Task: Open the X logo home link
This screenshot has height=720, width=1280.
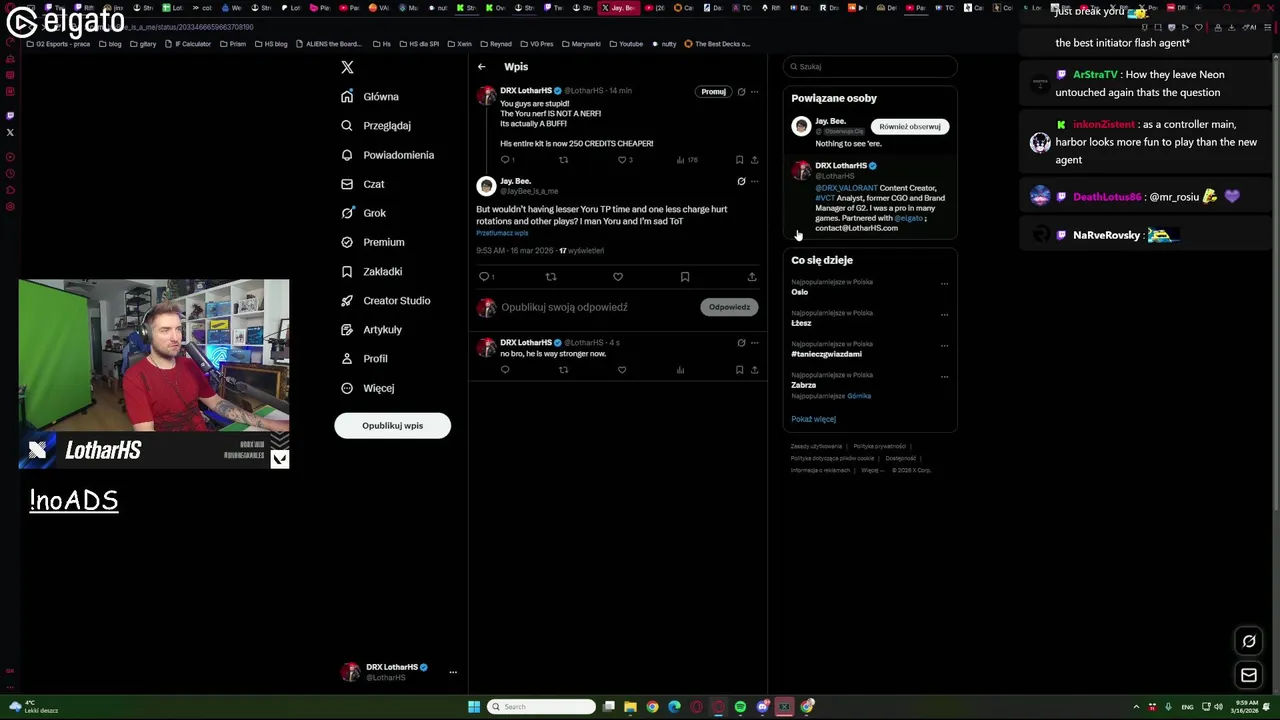Action: point(347,67)
